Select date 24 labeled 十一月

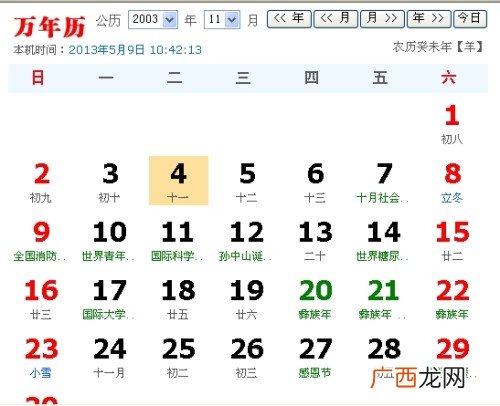(x=110, y=357)
